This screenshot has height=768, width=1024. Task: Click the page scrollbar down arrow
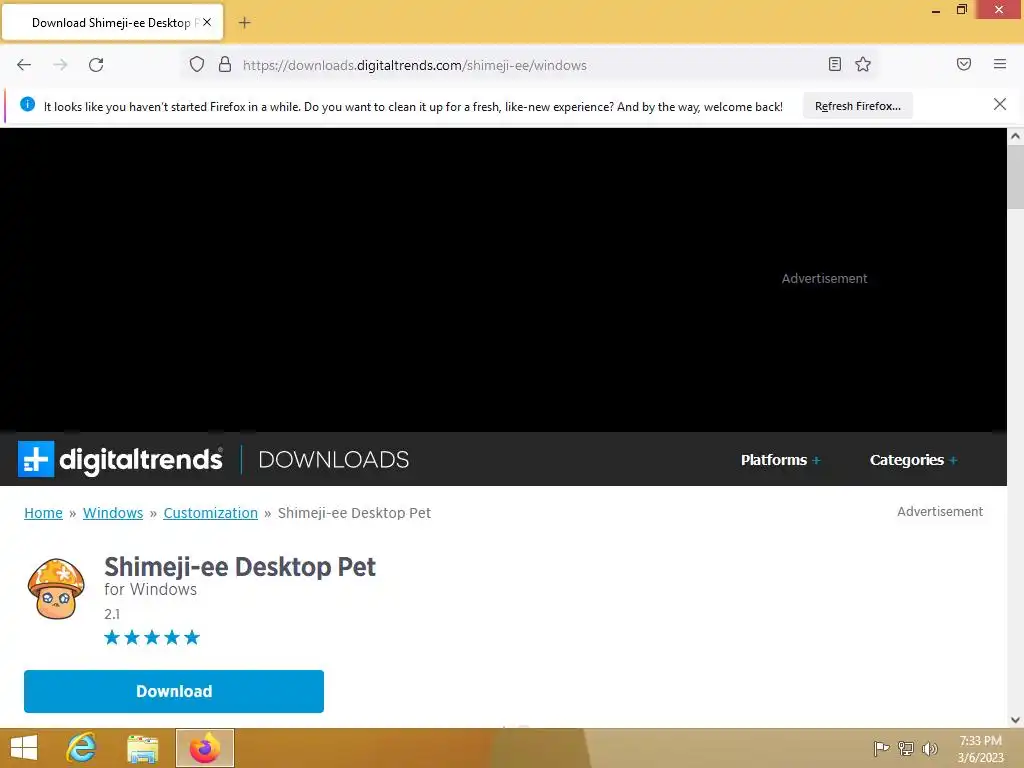(x=1015, y=720)
